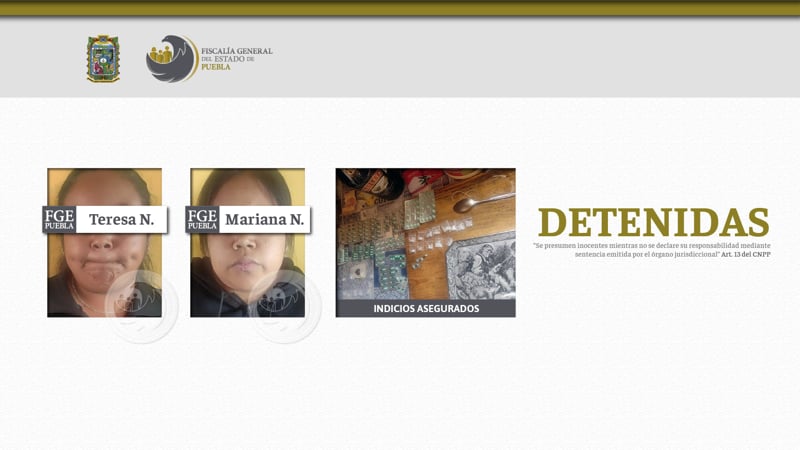Screen dimensions: 800x450
Task: Click the Fiscalía General del Estado de Puebla text
Action: pyautogui.click(x=236, y=58)
